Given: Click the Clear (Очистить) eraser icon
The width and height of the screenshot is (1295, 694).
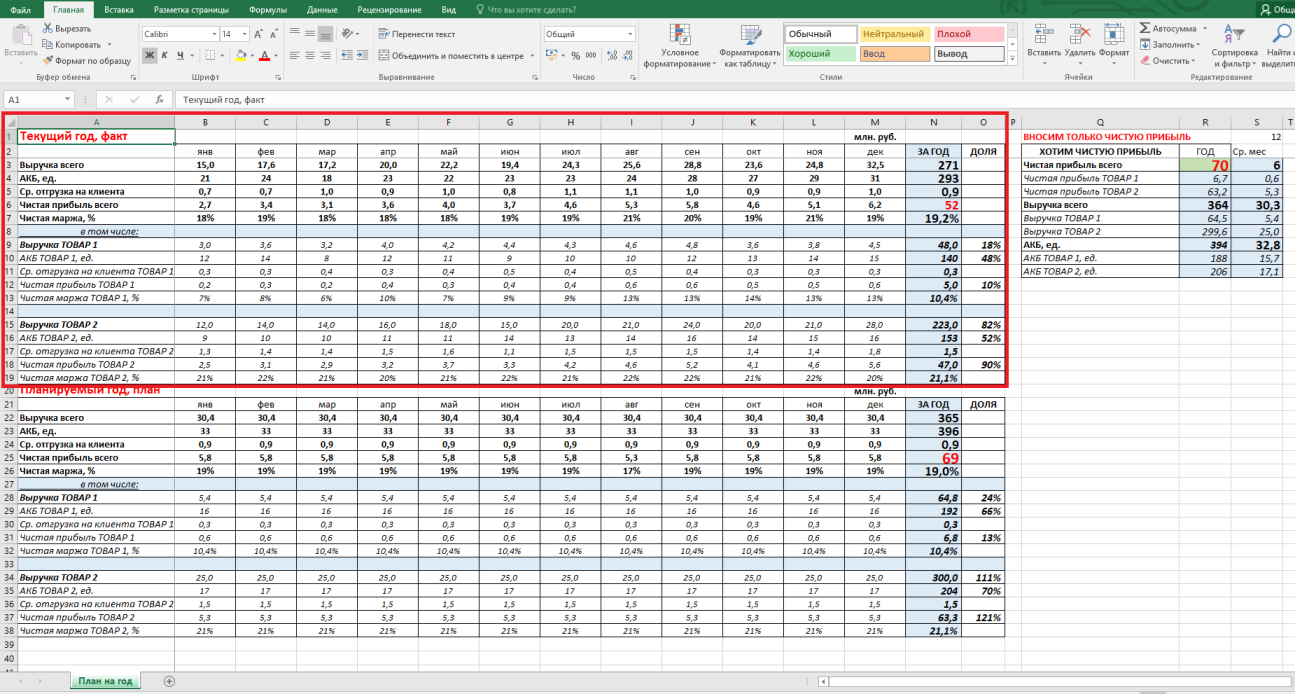Looking at the screenshot, I should click(1144, 60).
